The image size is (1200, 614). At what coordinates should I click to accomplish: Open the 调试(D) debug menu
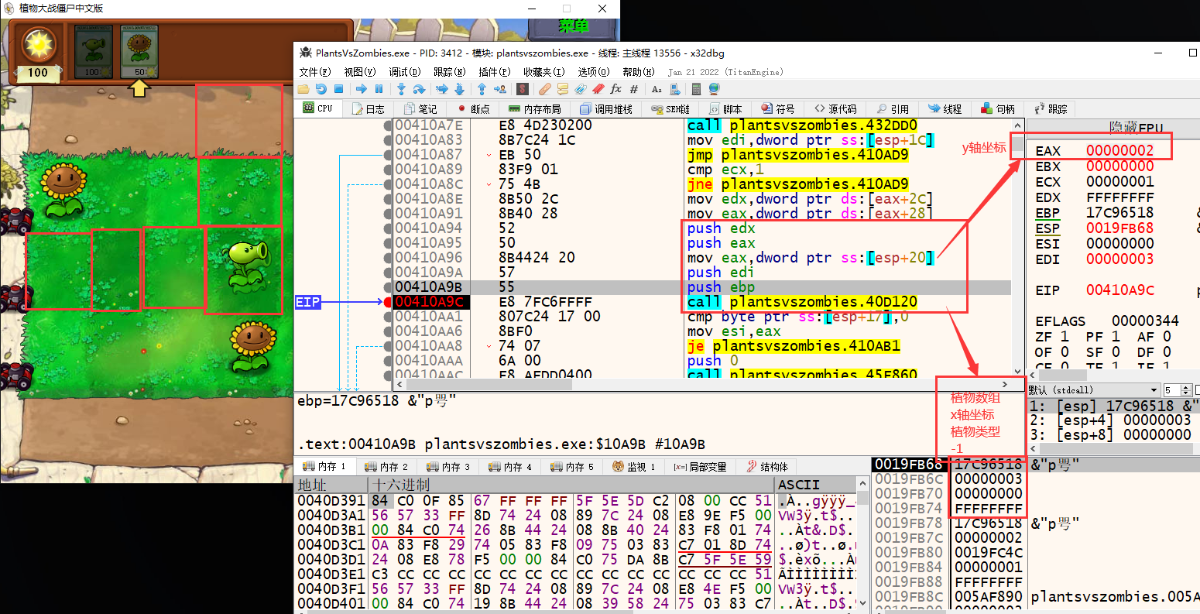coord(405,71)
